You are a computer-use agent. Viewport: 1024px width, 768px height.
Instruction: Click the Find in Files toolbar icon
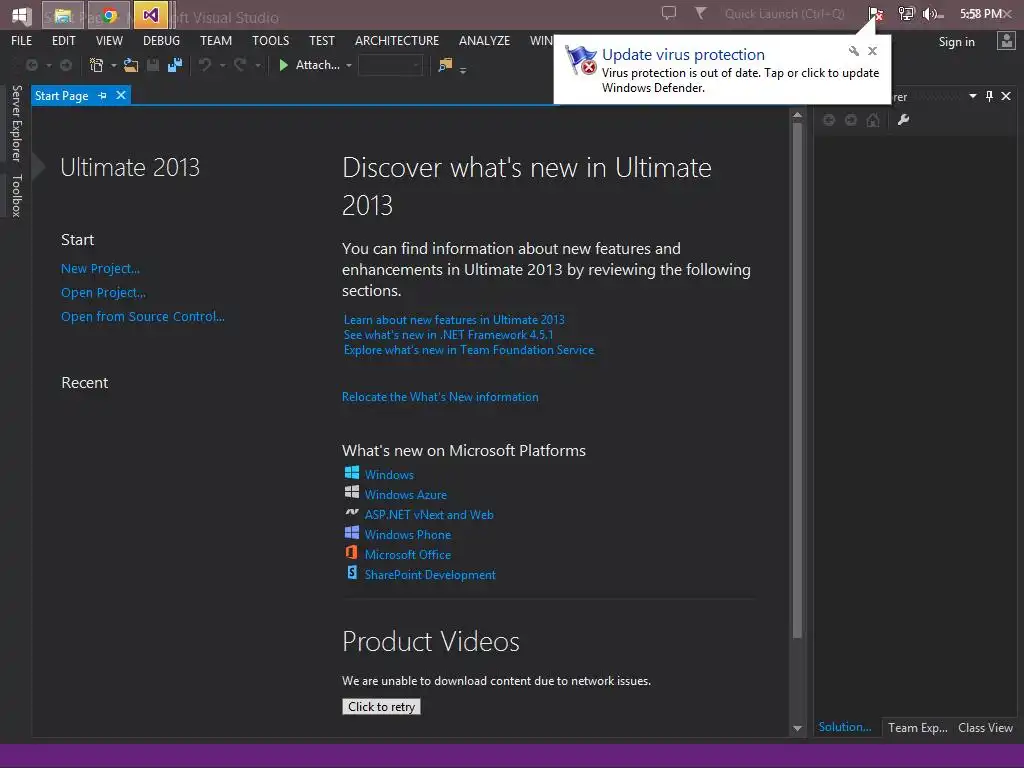[x=445, y=65]
